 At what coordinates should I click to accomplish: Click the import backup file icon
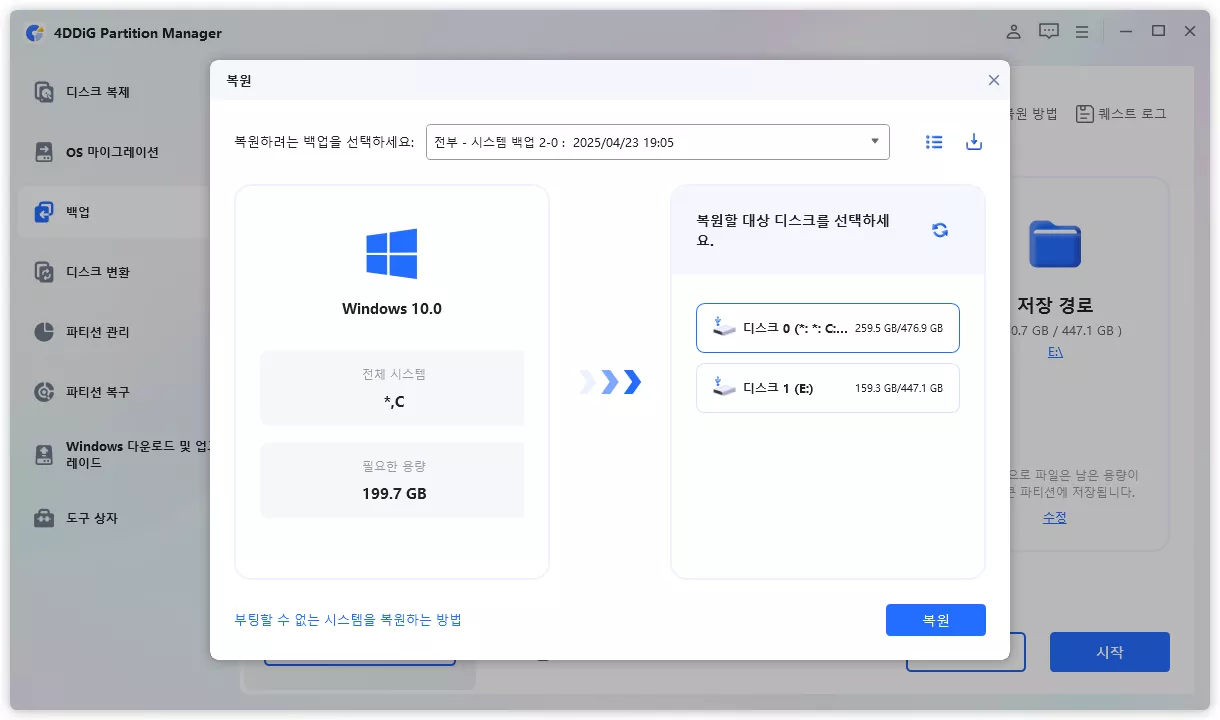coord(974,142)
